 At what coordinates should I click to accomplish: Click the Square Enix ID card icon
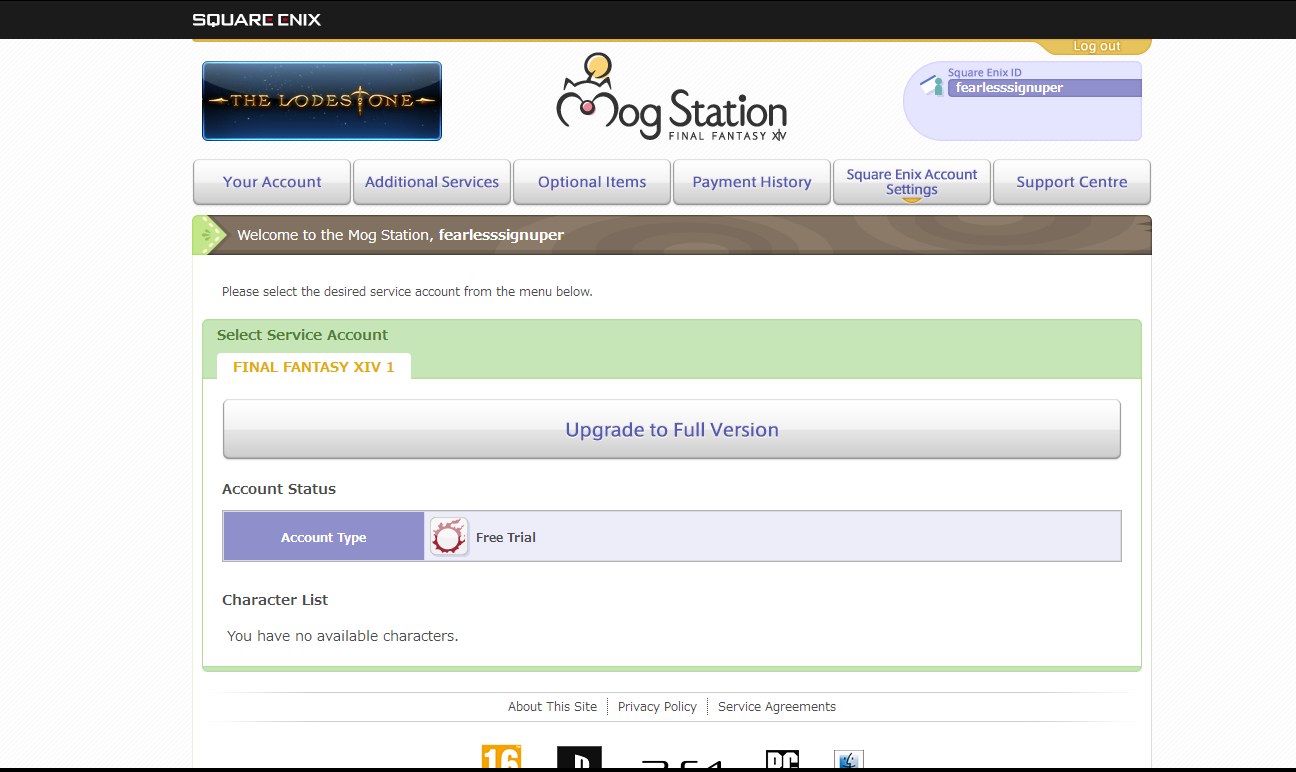[x=932, y=86]
